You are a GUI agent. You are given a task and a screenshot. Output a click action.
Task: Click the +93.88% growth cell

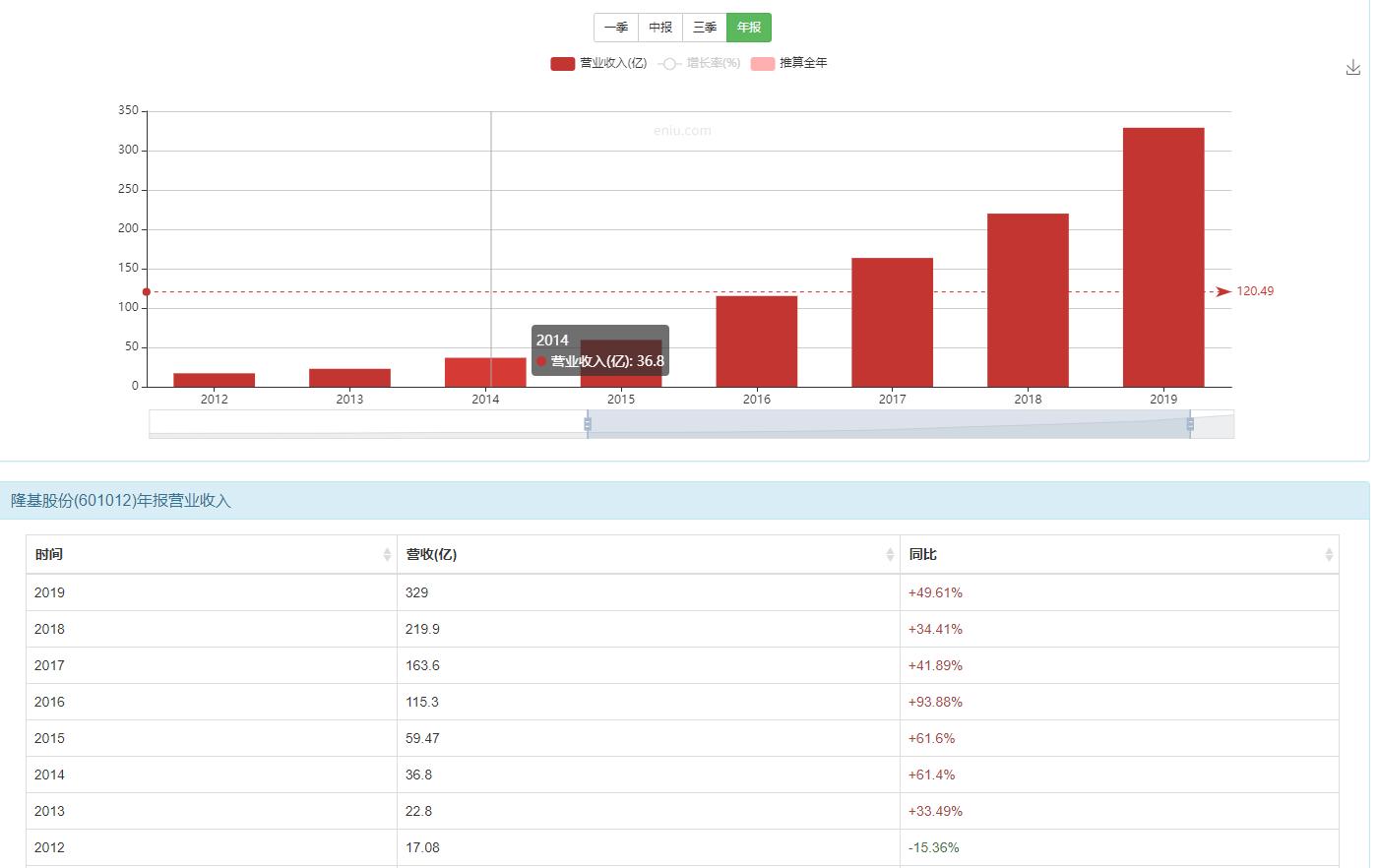click(x=1119, y=702)
